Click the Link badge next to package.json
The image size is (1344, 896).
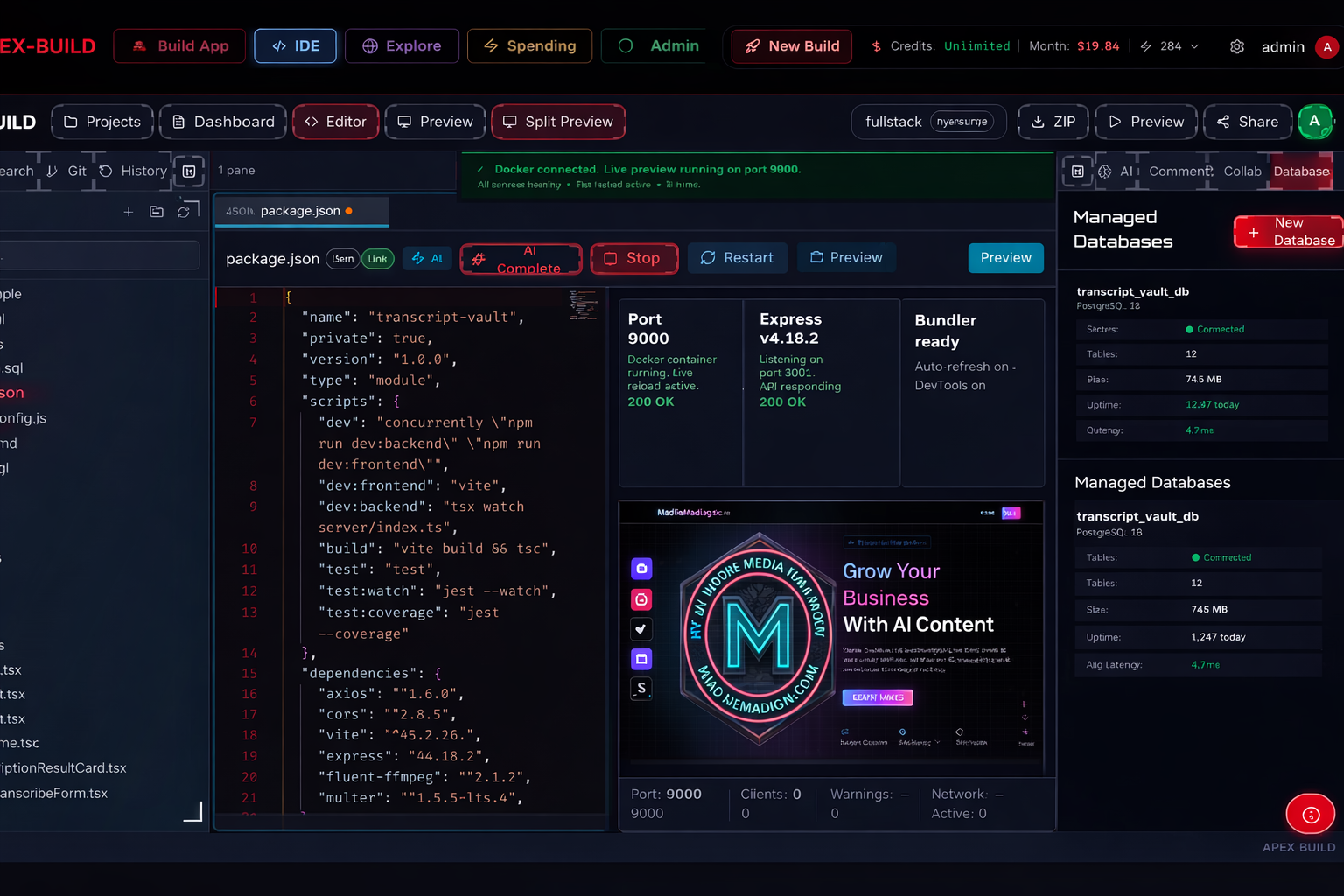click(x=377, y=259)
